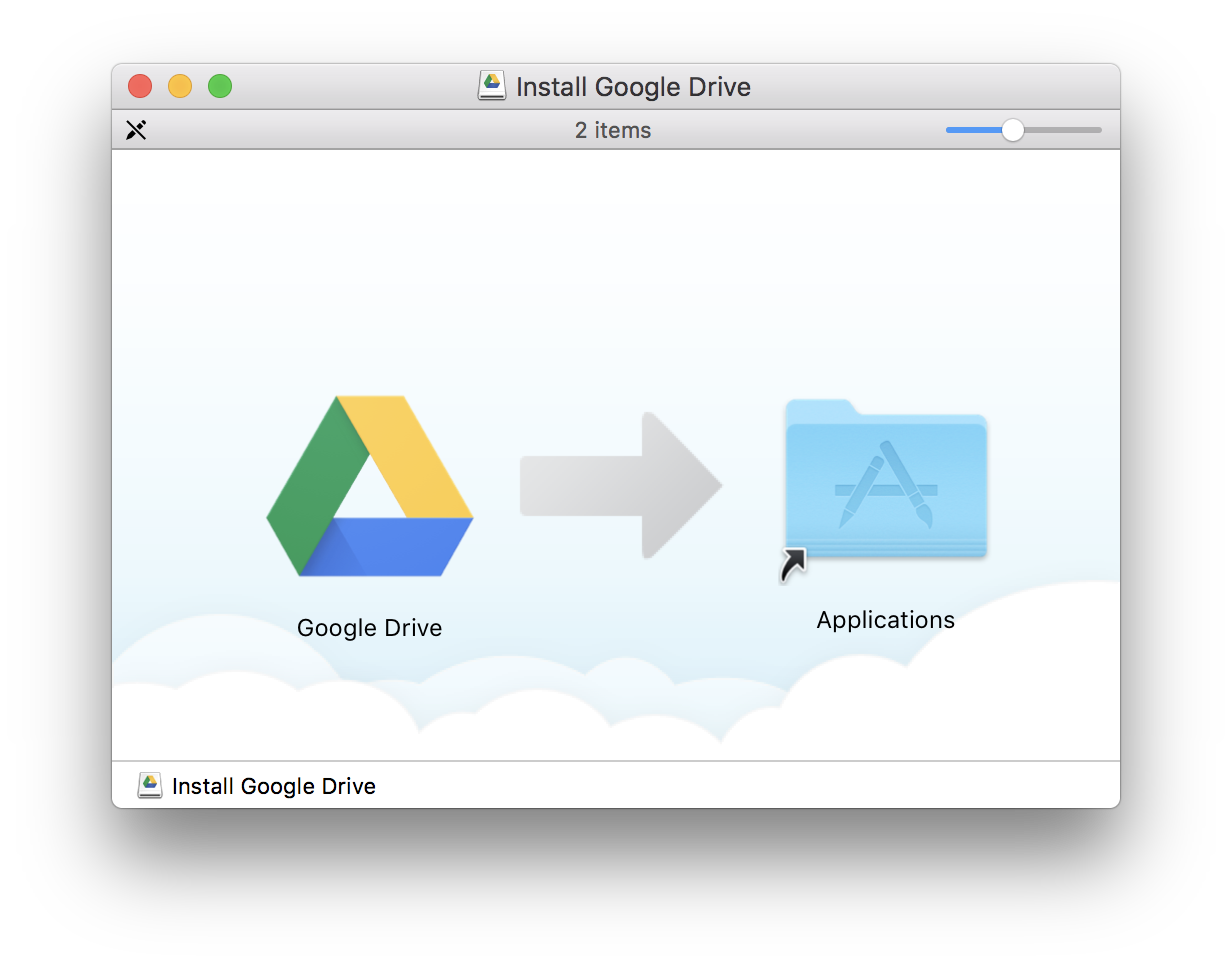Select the Google Drive filename label
1232x968 pixels.
click(369, 627)
